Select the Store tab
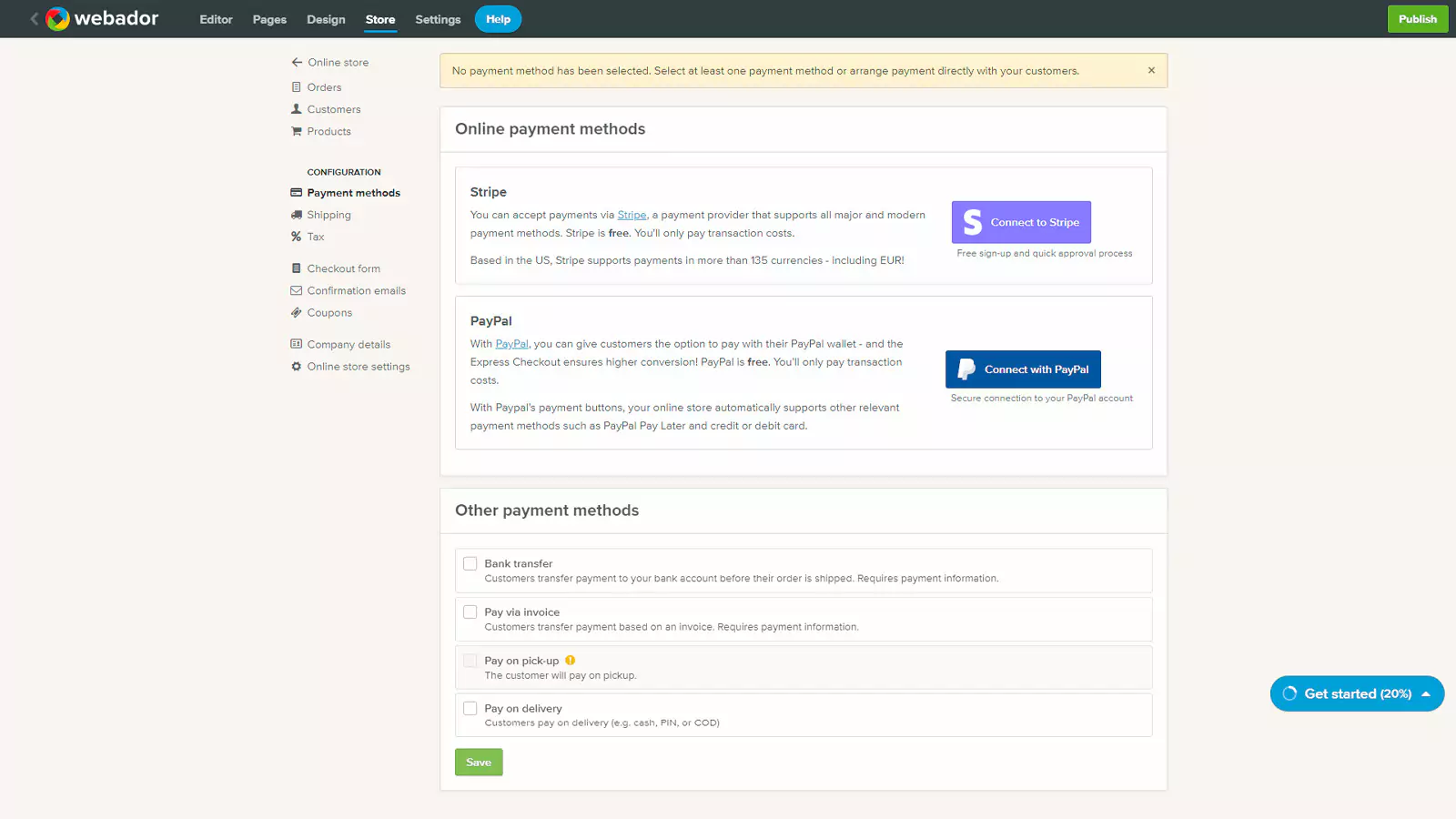1456x819 pixels. 380,19
